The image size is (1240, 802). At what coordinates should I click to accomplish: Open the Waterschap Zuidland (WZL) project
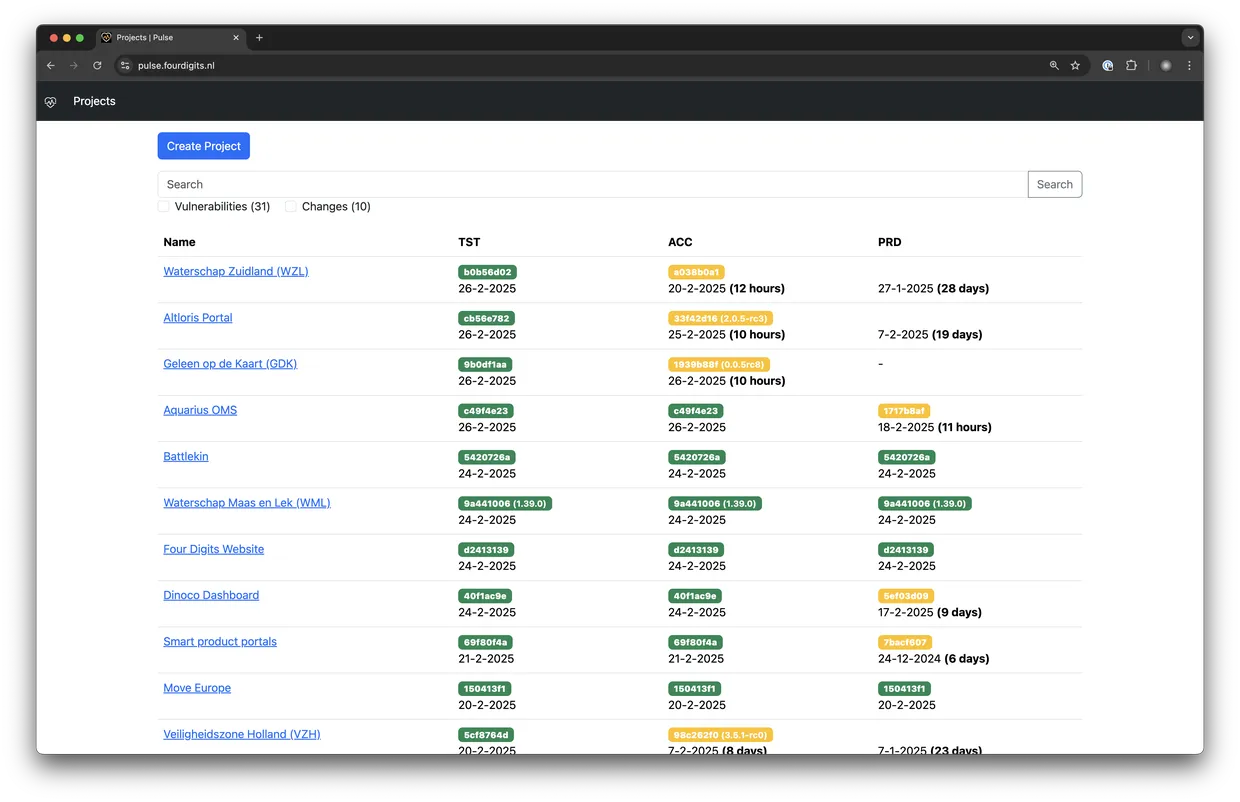coord(236,271)
